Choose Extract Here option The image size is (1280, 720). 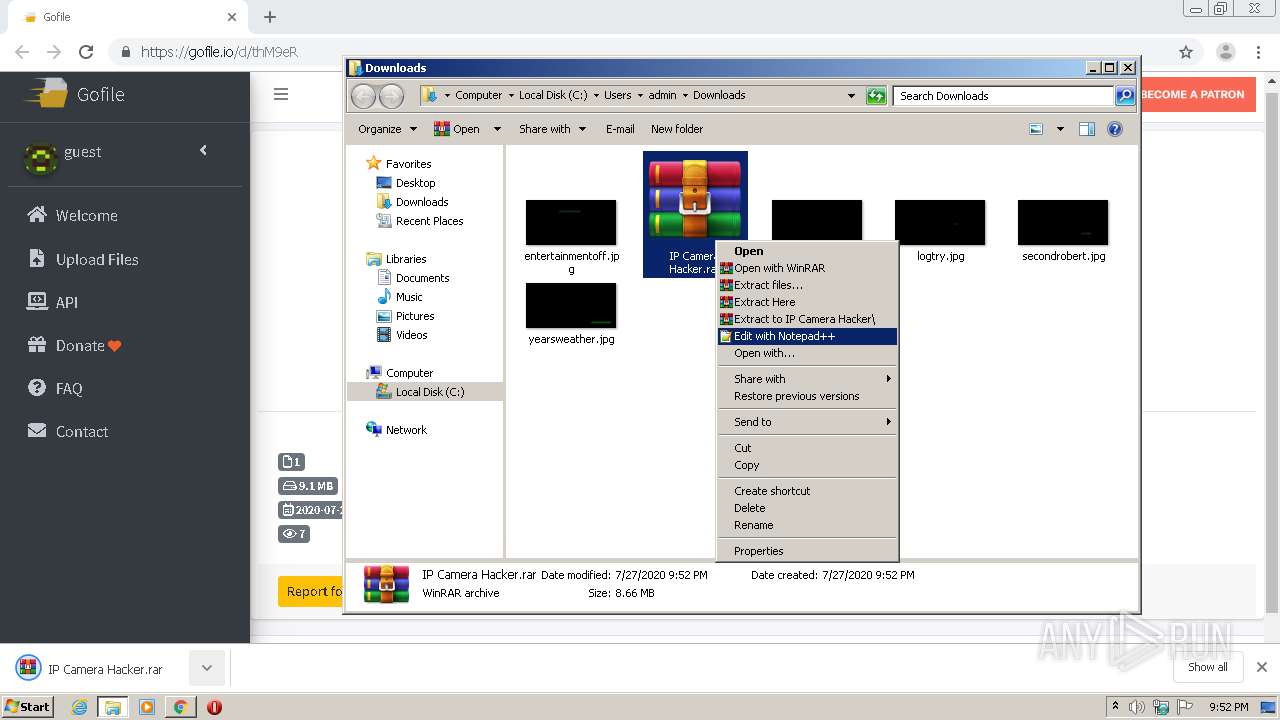click(x=807, y=302)
